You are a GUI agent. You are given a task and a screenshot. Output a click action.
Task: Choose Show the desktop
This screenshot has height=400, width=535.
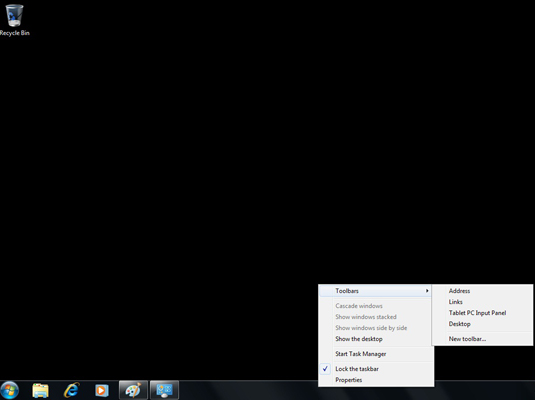(376, 339)
